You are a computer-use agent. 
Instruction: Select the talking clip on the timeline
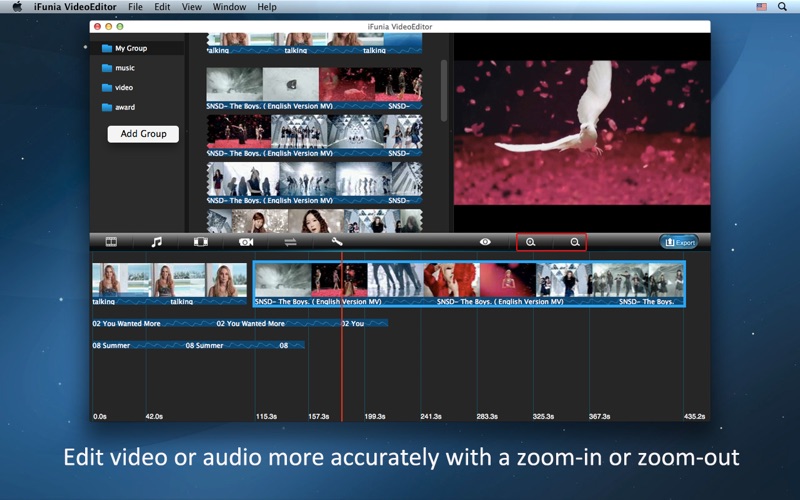[169, 284]
